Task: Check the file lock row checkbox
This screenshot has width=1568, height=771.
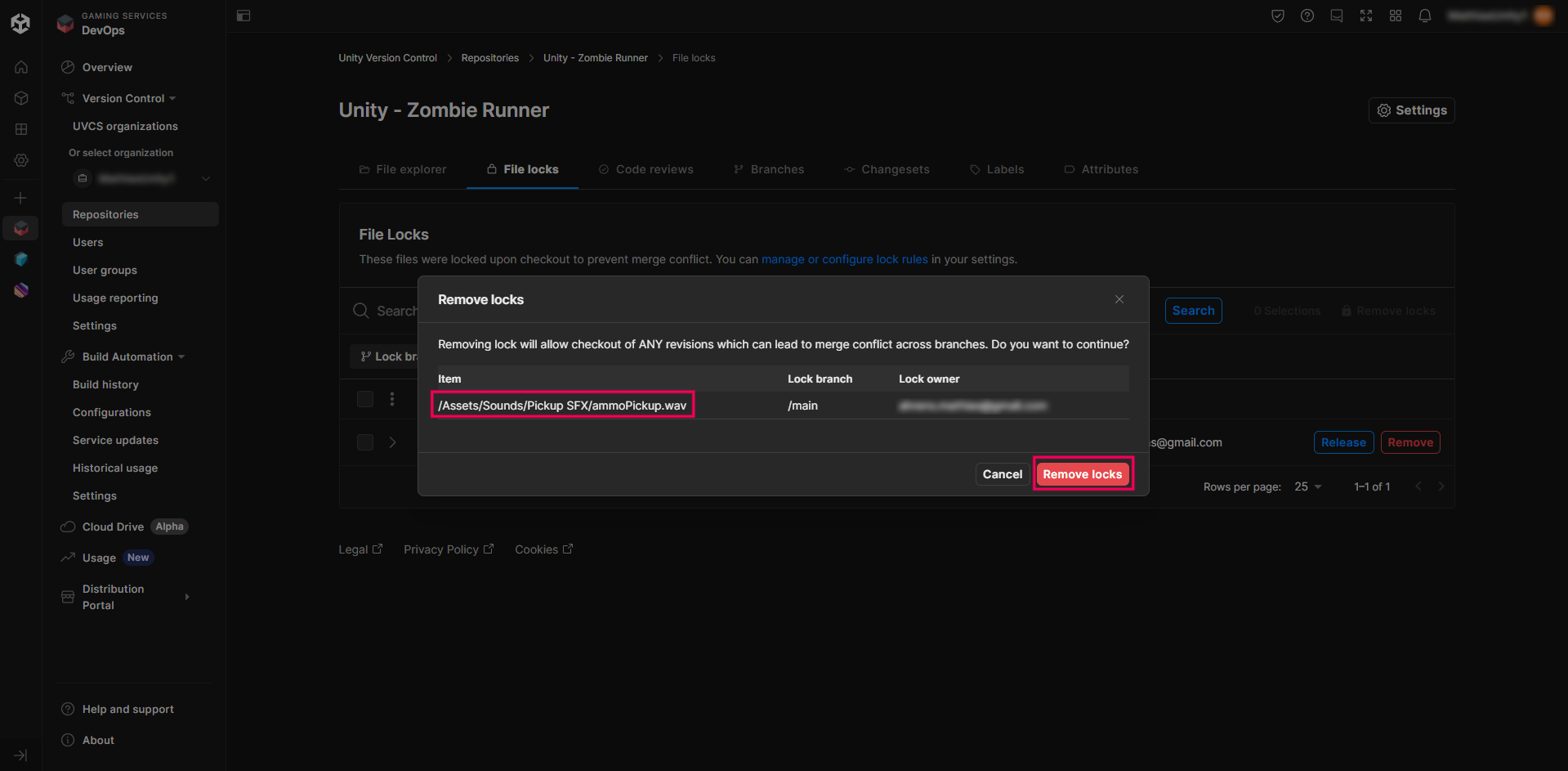Action: pos(365,442)
